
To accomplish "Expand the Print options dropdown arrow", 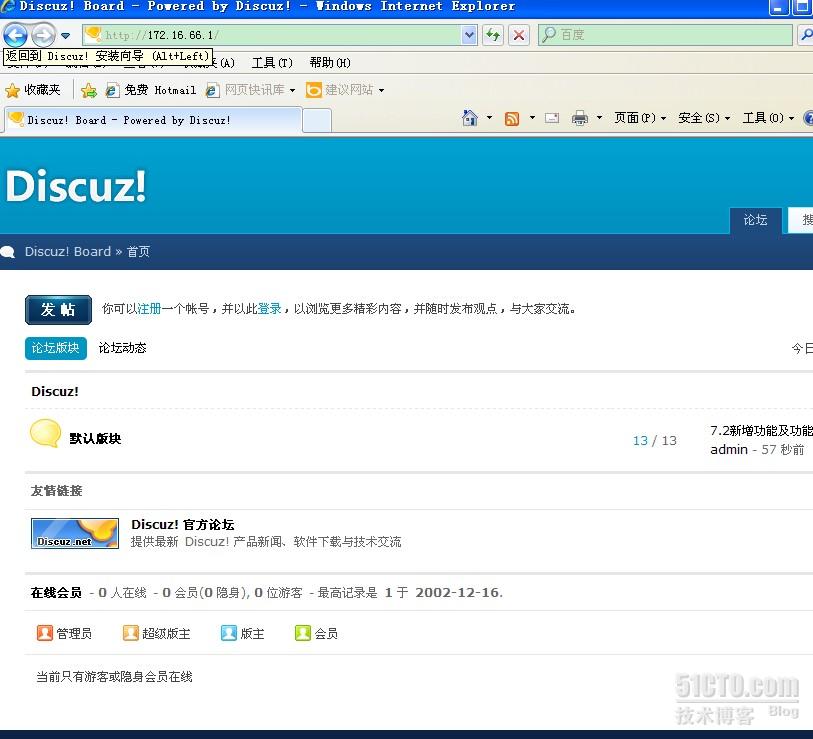I will (599, 118).
